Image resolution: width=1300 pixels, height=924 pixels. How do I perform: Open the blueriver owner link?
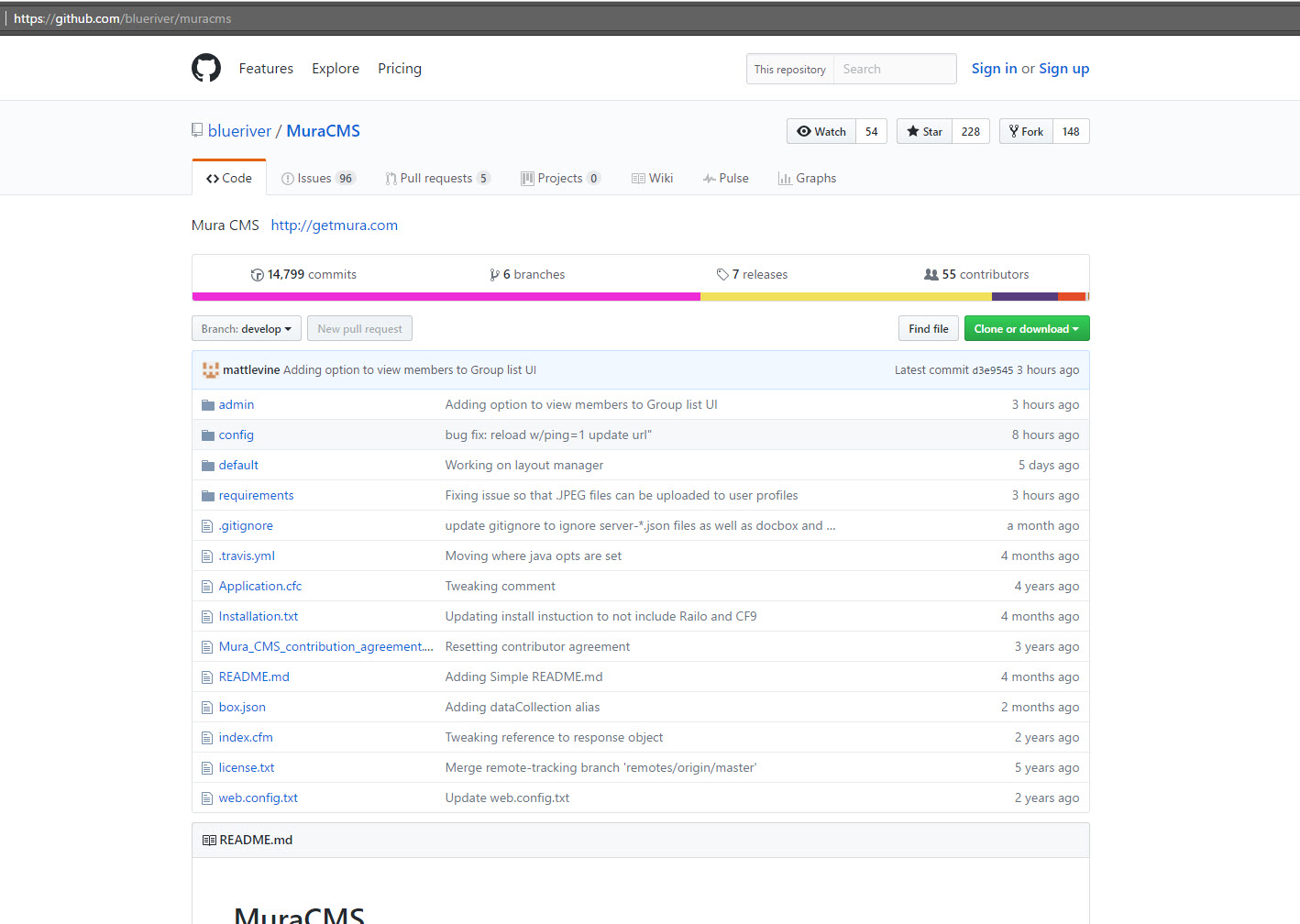coord(239,130)
